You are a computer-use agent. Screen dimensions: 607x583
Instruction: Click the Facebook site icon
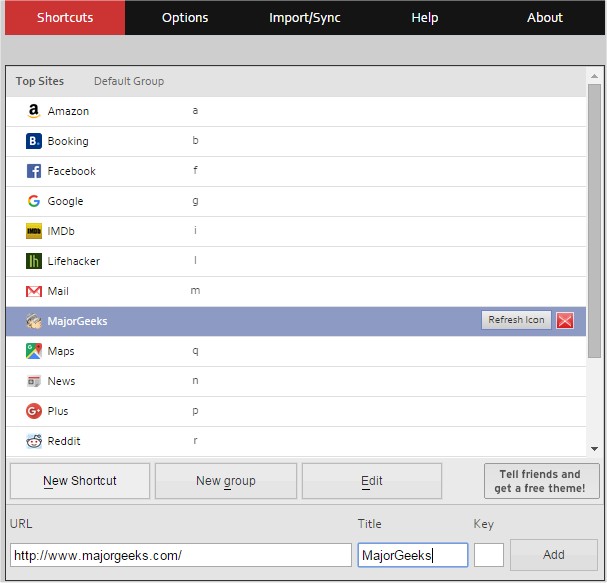tap(34, 171)
